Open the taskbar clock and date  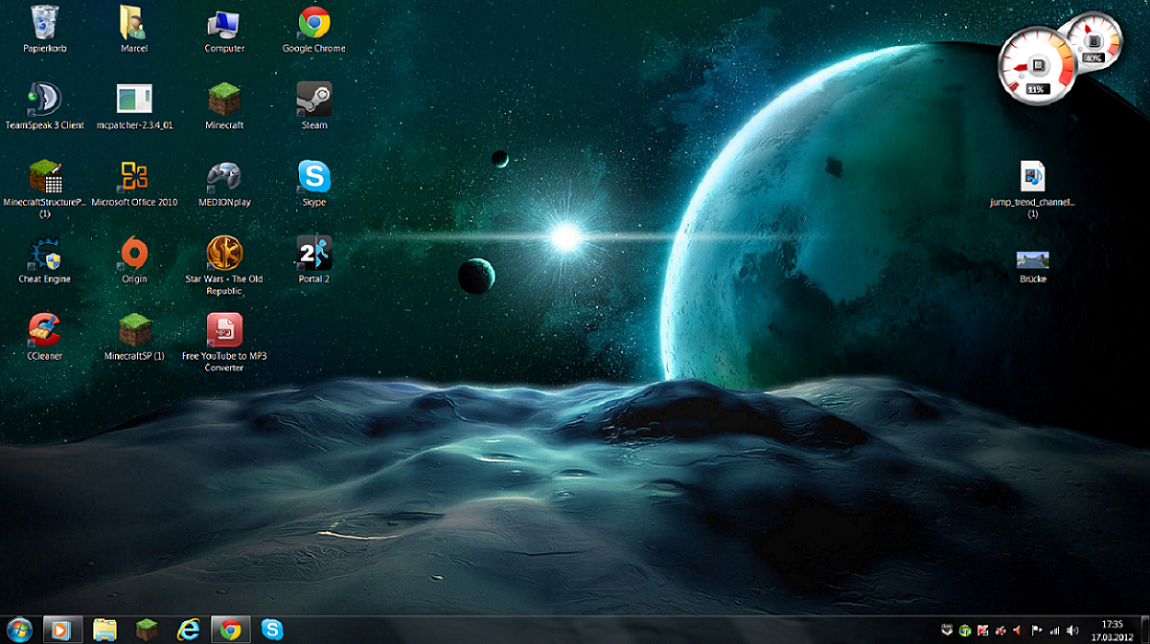click(1111, 629)
